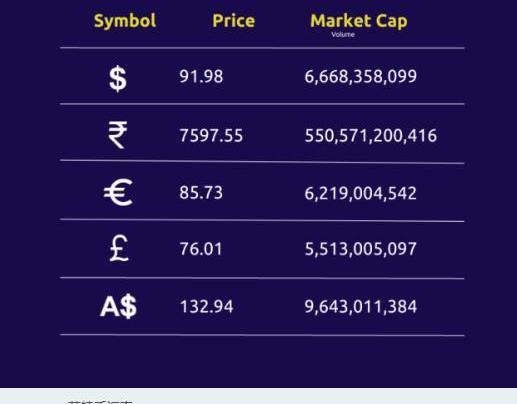Click the 91.98 dollar price
The image size is (517, 404).
tap(201, 76)
